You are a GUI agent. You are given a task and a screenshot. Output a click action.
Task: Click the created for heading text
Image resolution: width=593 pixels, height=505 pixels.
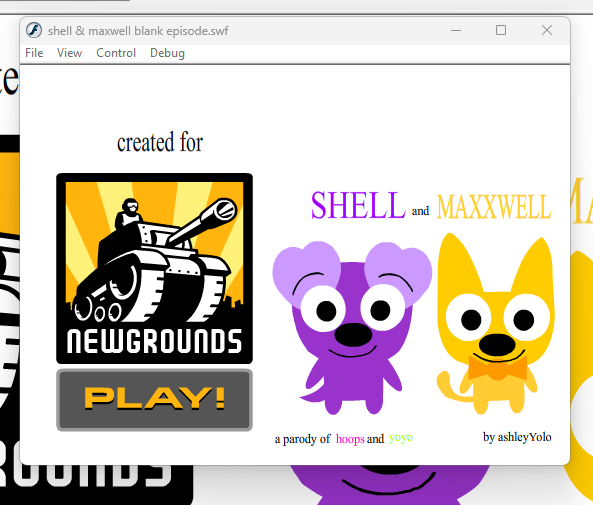point(160,142)
